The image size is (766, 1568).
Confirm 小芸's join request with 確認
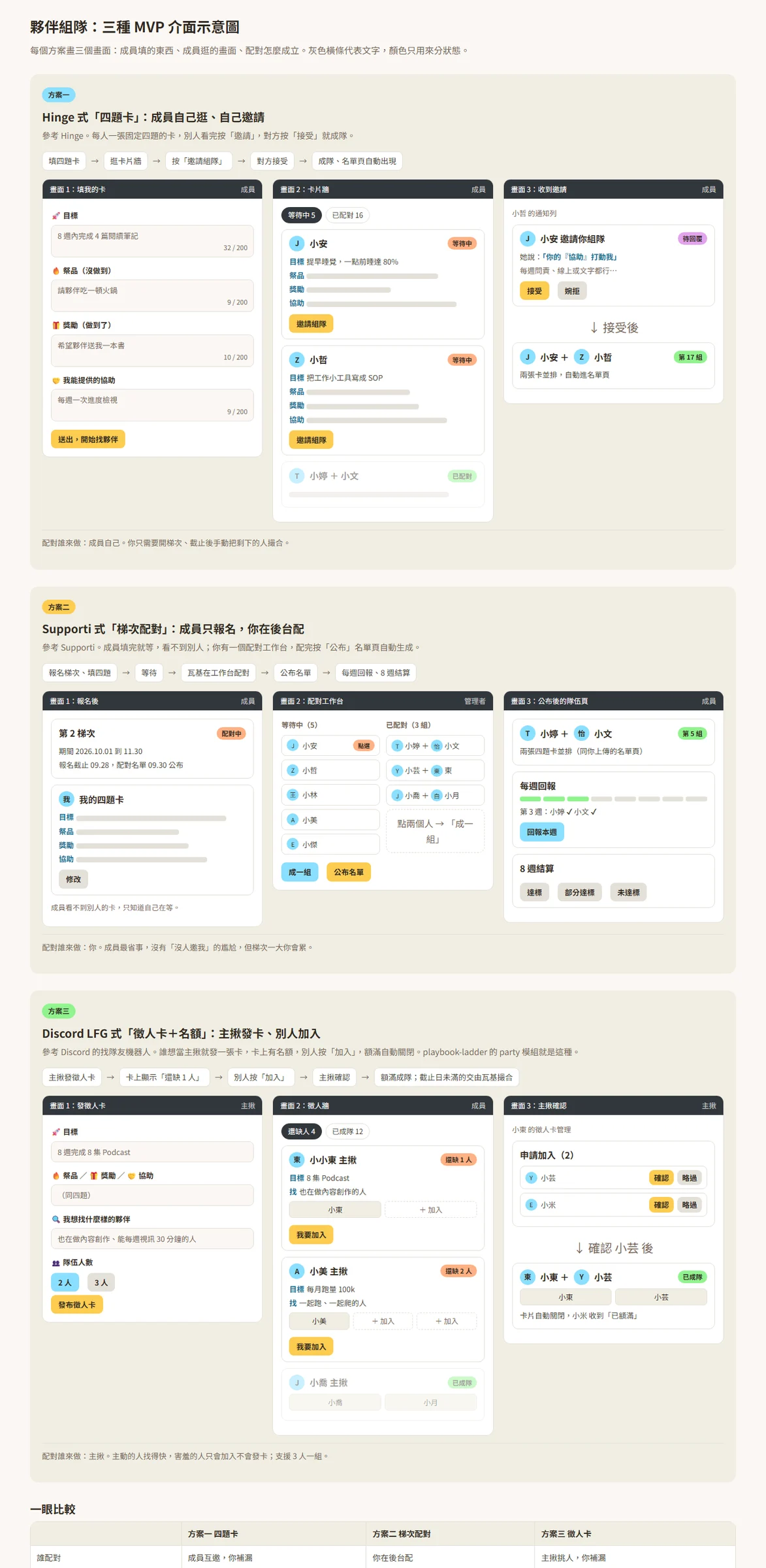pos(662,1178)
